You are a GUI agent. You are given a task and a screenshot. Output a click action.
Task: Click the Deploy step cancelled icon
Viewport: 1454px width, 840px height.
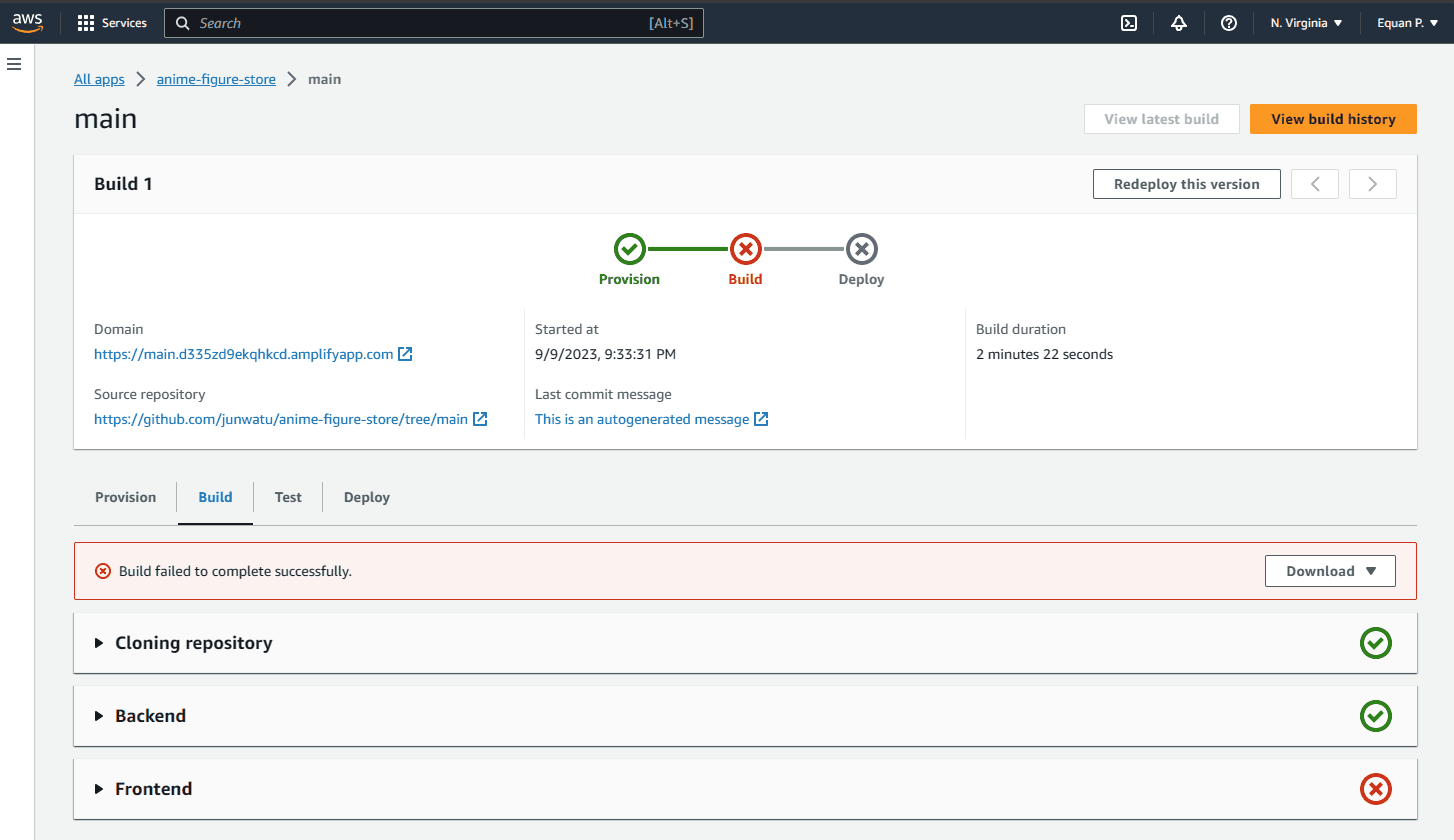tap(862, 248)
